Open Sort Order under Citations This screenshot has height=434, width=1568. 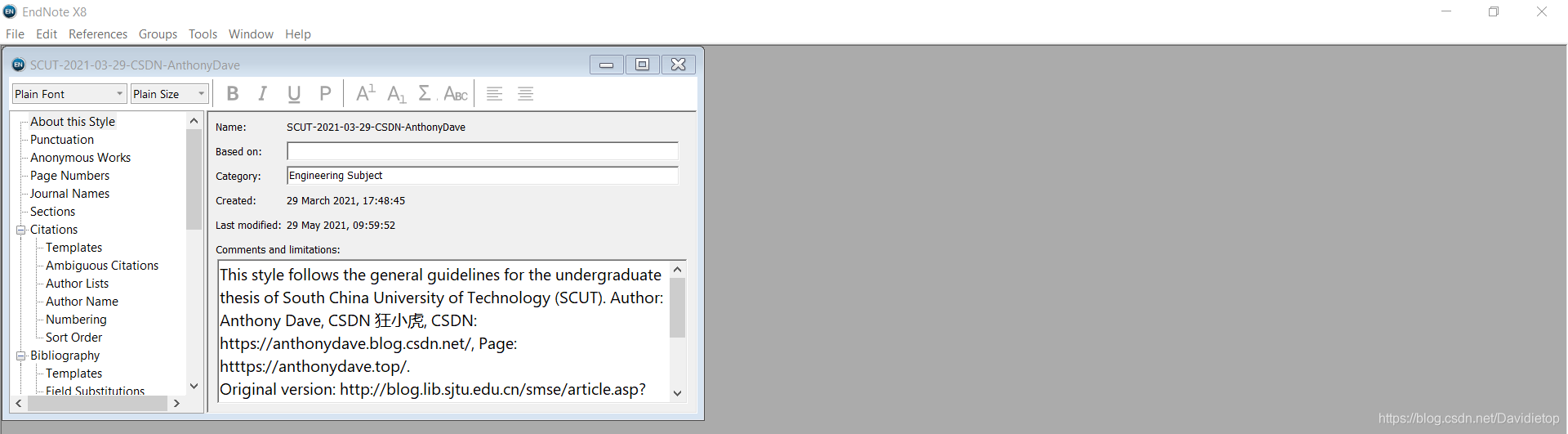73,338
